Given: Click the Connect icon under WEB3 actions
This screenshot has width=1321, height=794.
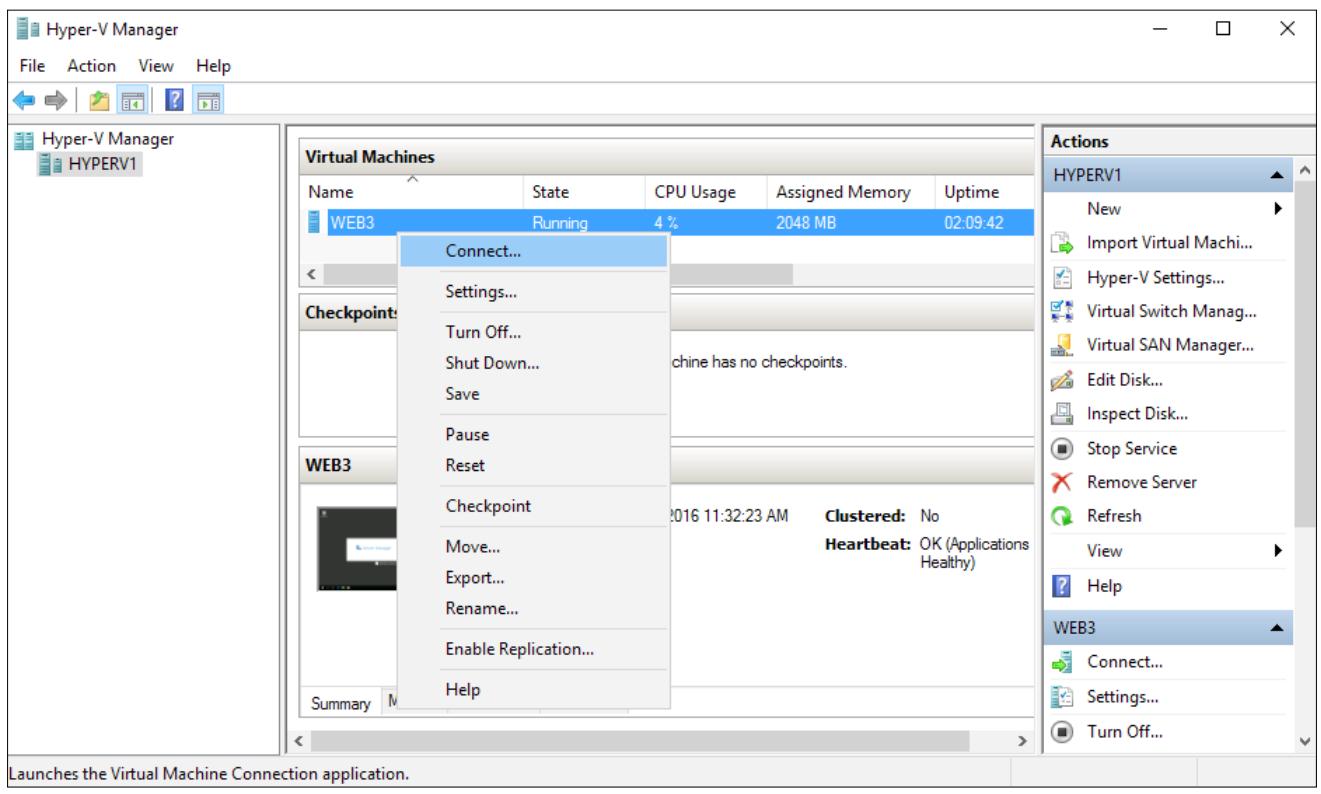Looking at the screenshot, I should 1062,662.
